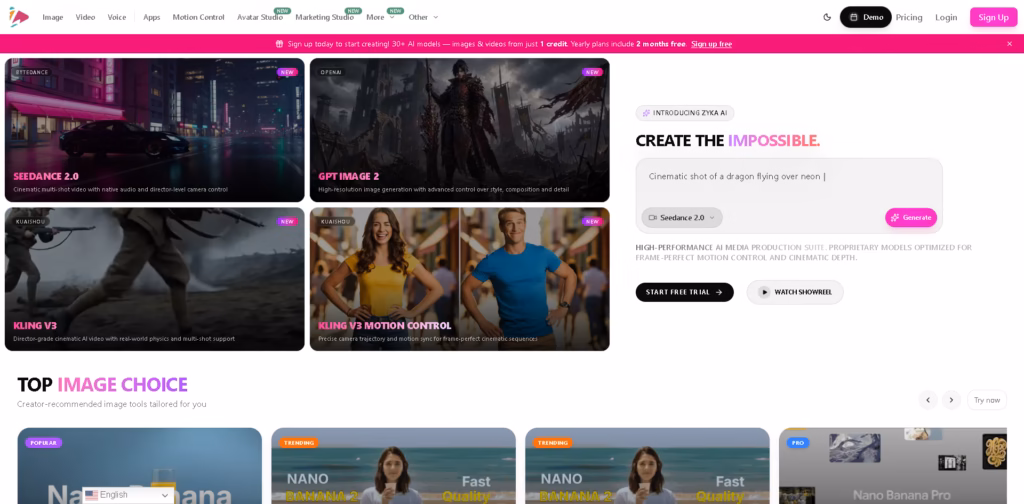The image size is (1024, 504).
Task: Open the first Trending Nano Banana 2 card
Action: pos(393,465)
